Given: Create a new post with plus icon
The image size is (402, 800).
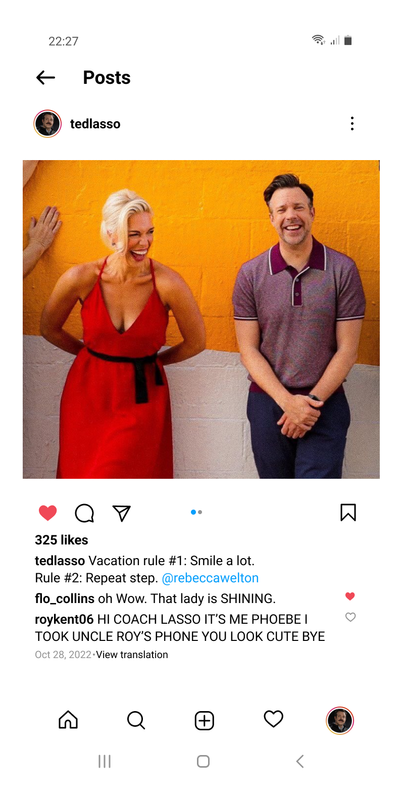Looking at the screenshot, I should [x=204, y=721].
